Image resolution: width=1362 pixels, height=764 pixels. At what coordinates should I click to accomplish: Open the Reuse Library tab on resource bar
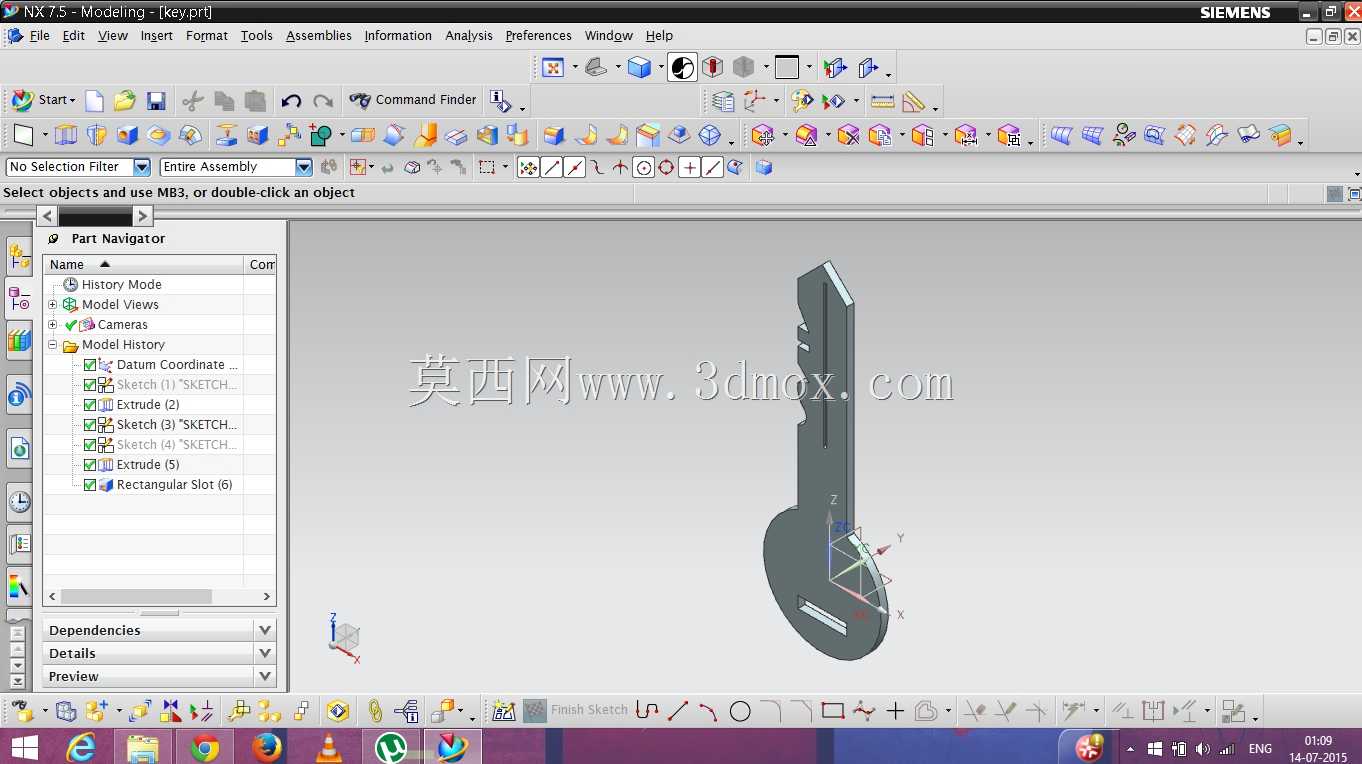click(19, 341)
